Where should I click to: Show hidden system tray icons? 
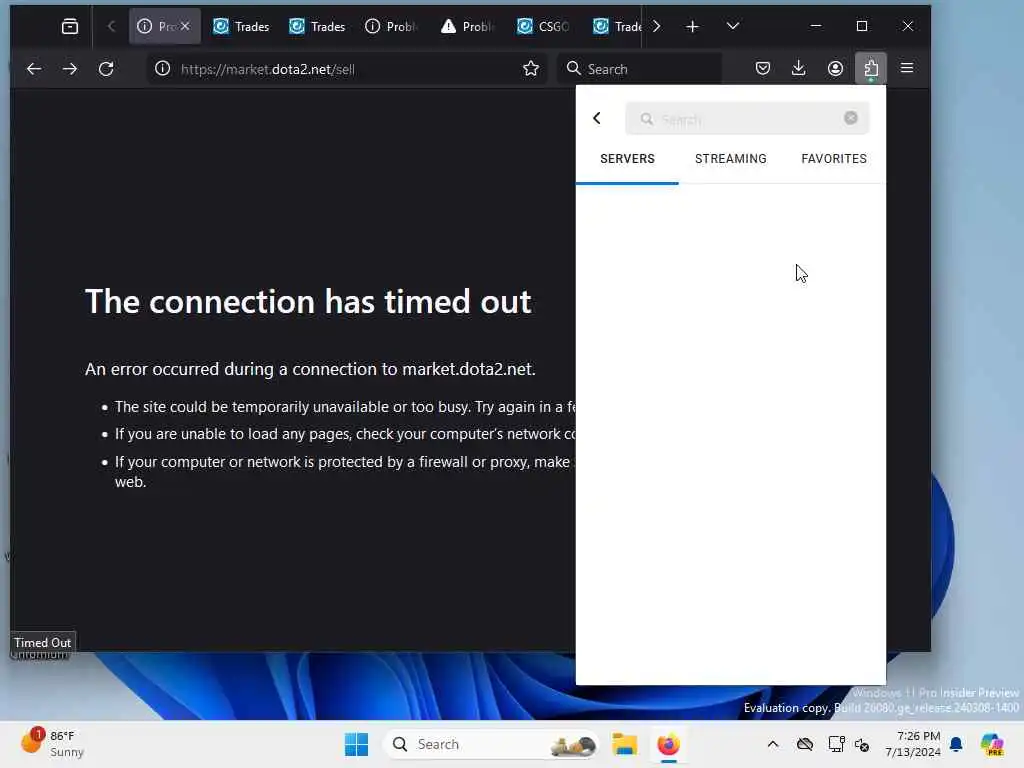click(x=773, y=744)
